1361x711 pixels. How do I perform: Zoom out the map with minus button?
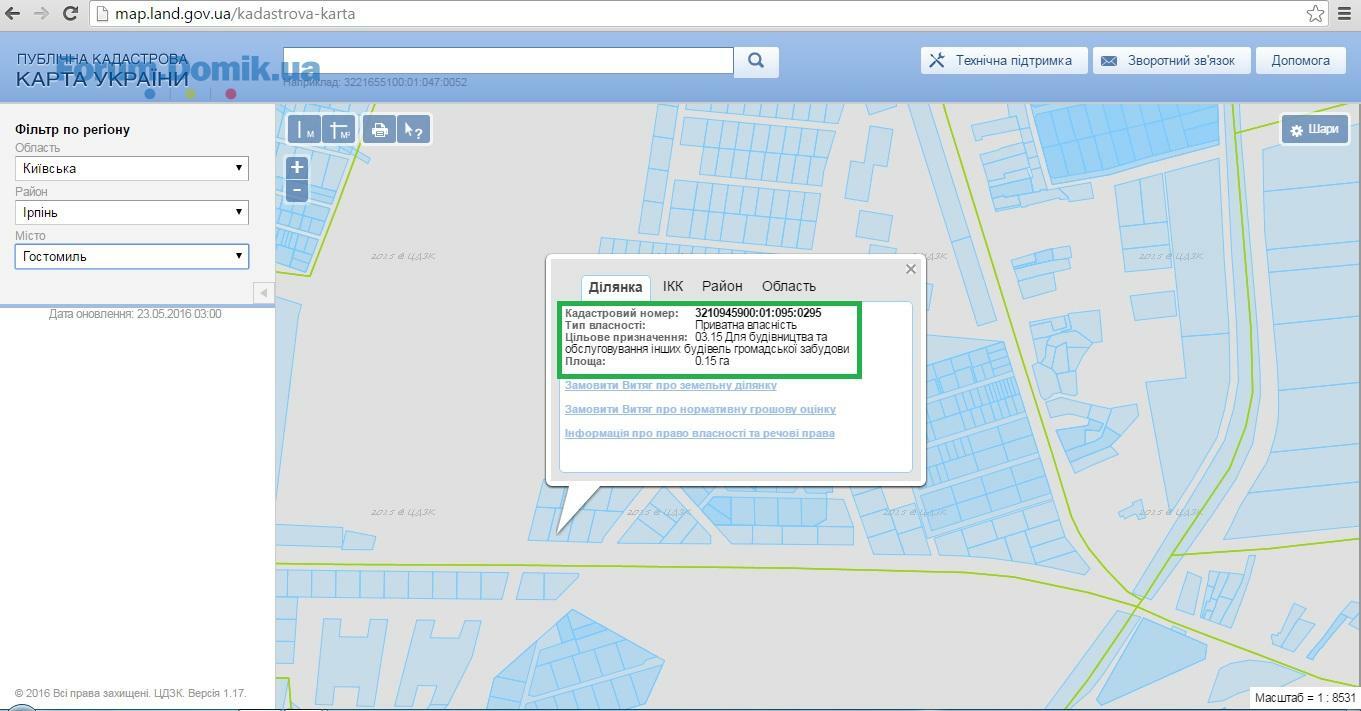tap(297, 190)
